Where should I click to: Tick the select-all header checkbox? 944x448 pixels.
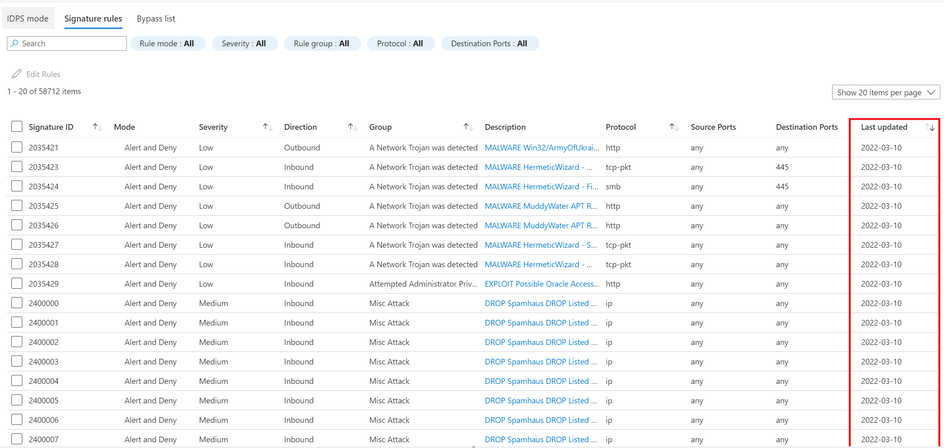(x=17, y=126)
